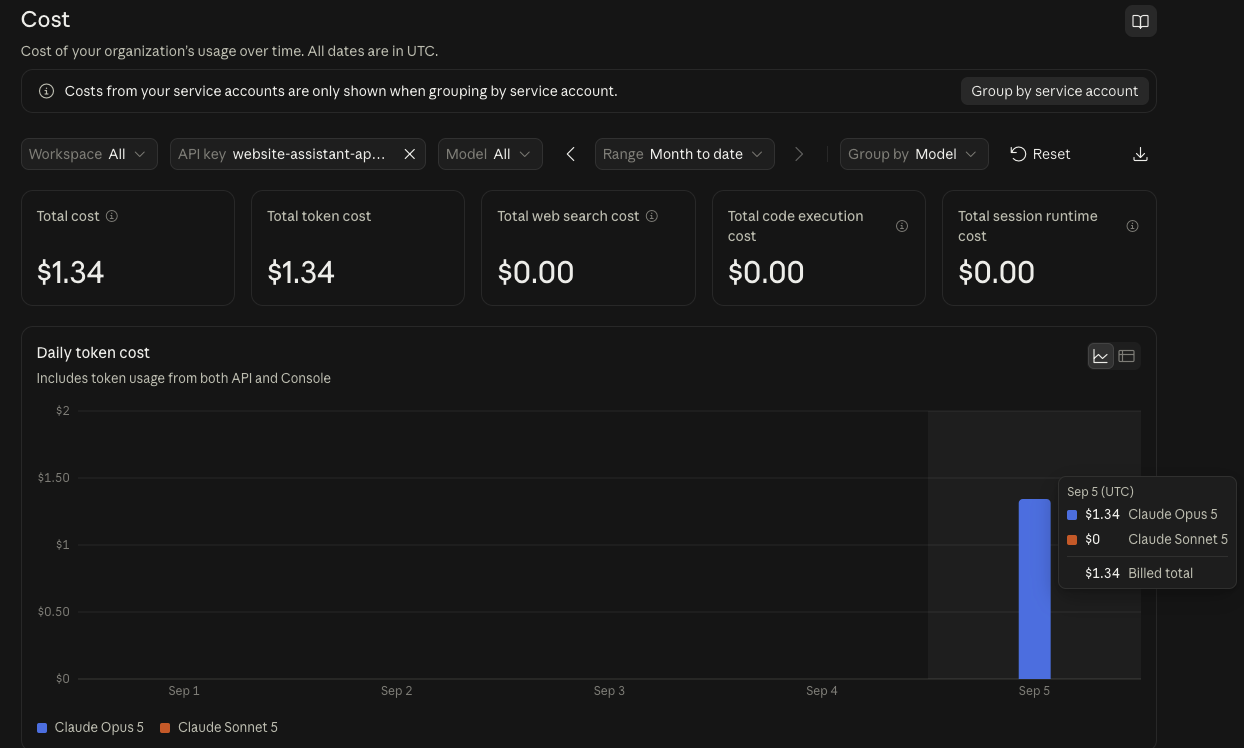Open the Group by Model dropdown
The width and height of the screenshot is (1244, 748).
click(914, 154)
